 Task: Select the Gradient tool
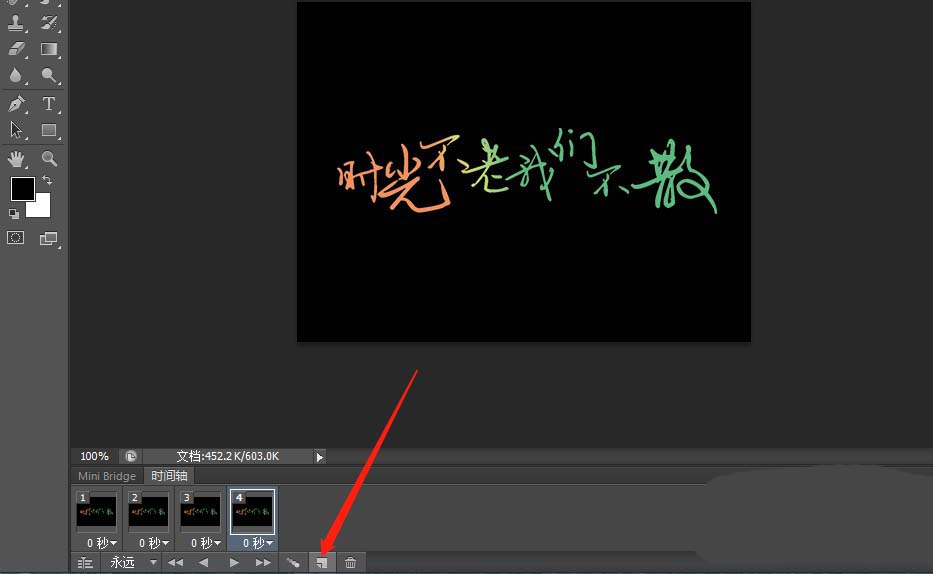(x=49, y=49)
